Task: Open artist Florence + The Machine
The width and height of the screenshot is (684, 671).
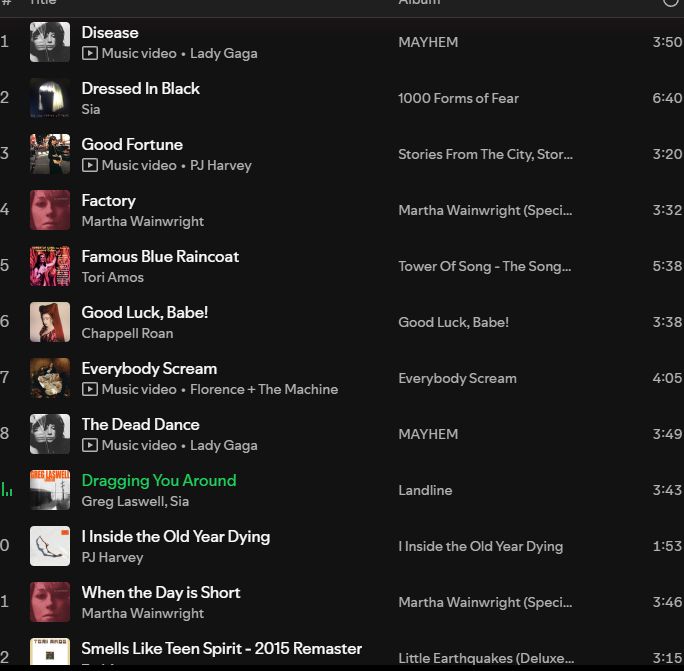Action: (264, 389)
